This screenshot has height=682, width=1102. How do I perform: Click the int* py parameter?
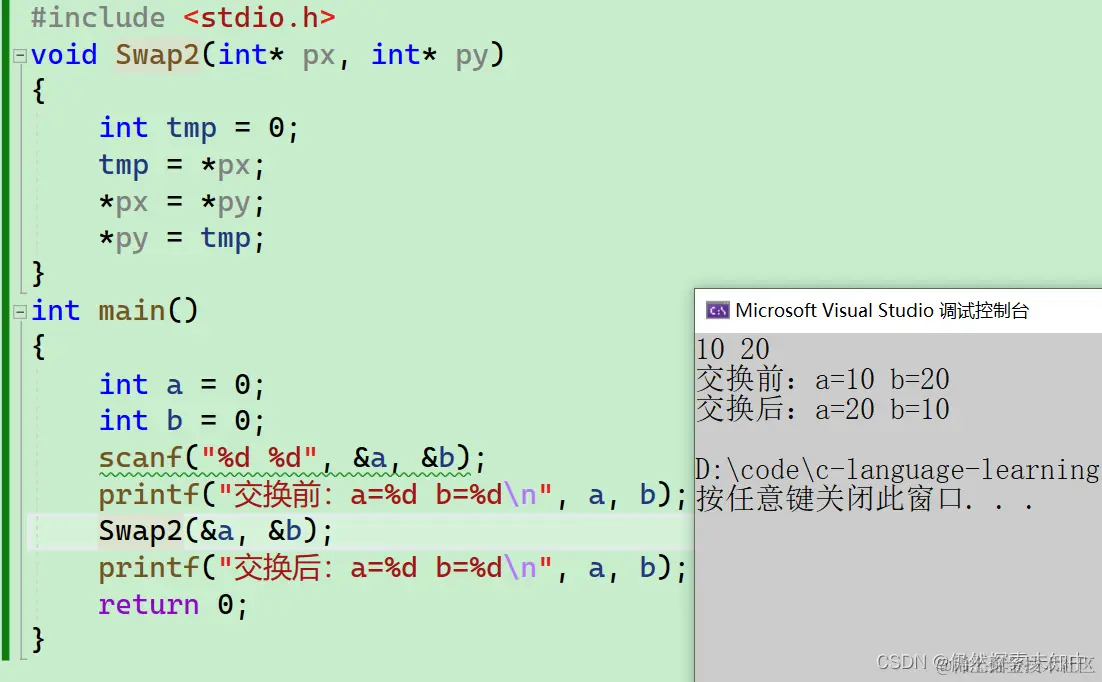pyautogui.click(x=430, y=55)
